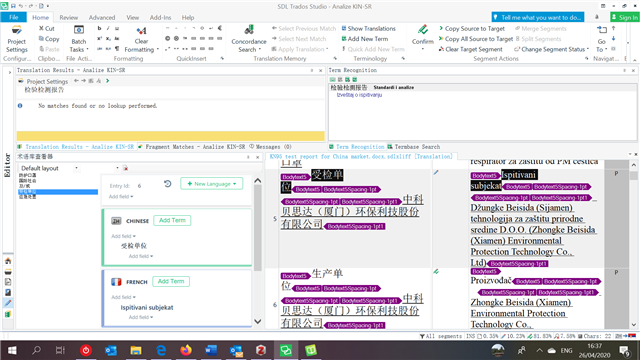640x360 pixels.
Task: Click the red delete-entry icon in termbase viewer
Action: [125, 168]
